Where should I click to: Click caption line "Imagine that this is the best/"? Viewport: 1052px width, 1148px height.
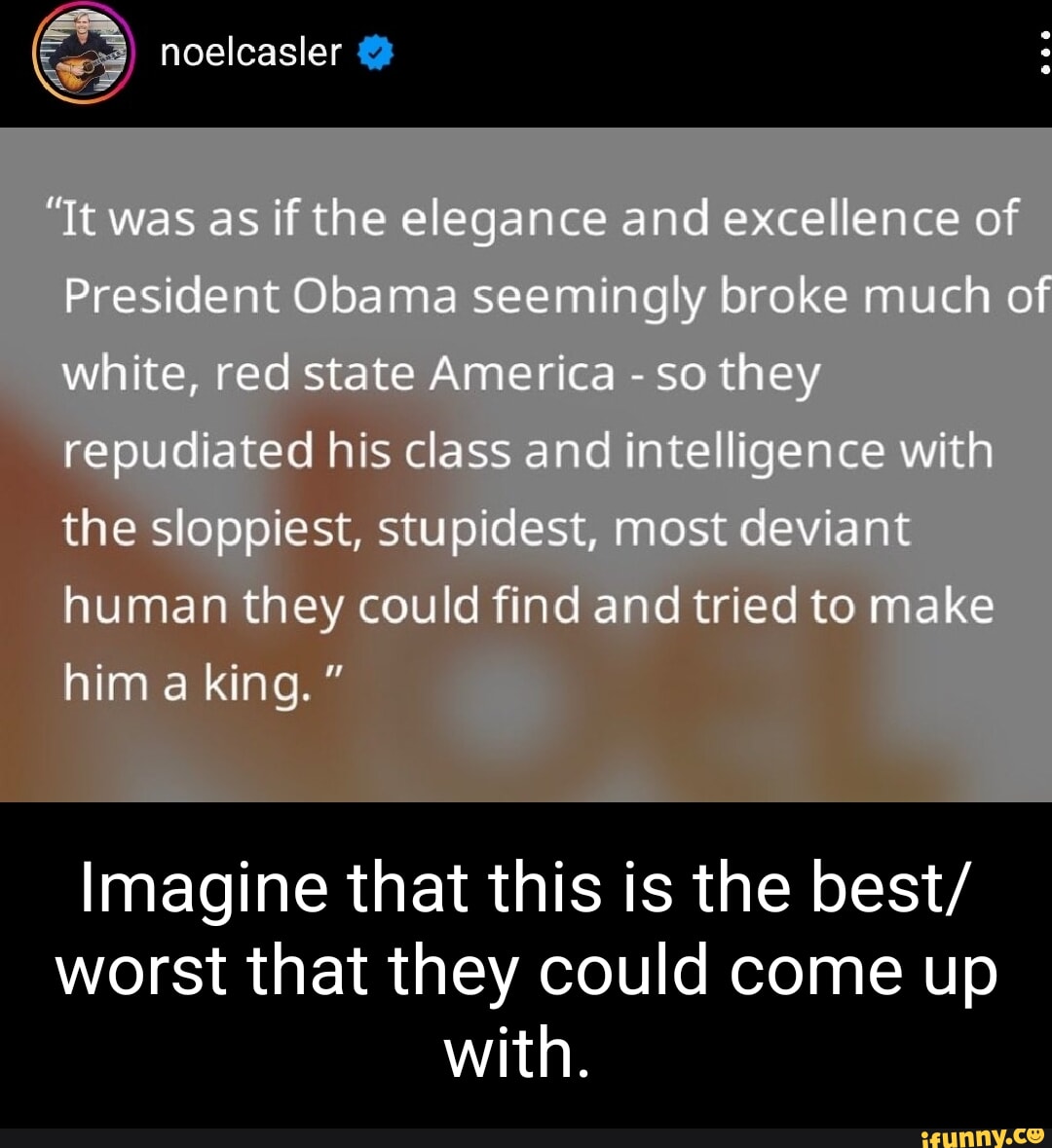(x=525, y=889)
